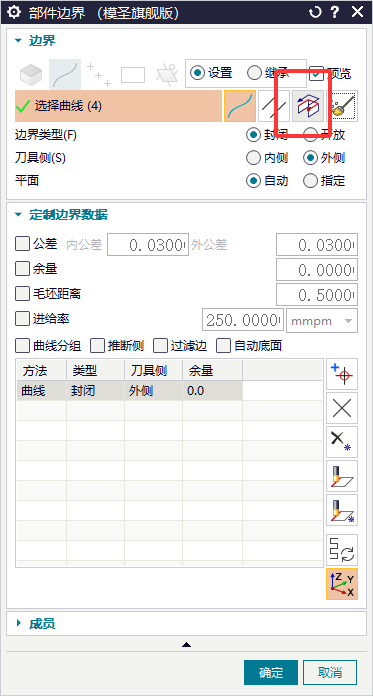Click the 确定 button
Viewport: 373px width, 696px height.
tap(271, 672)
